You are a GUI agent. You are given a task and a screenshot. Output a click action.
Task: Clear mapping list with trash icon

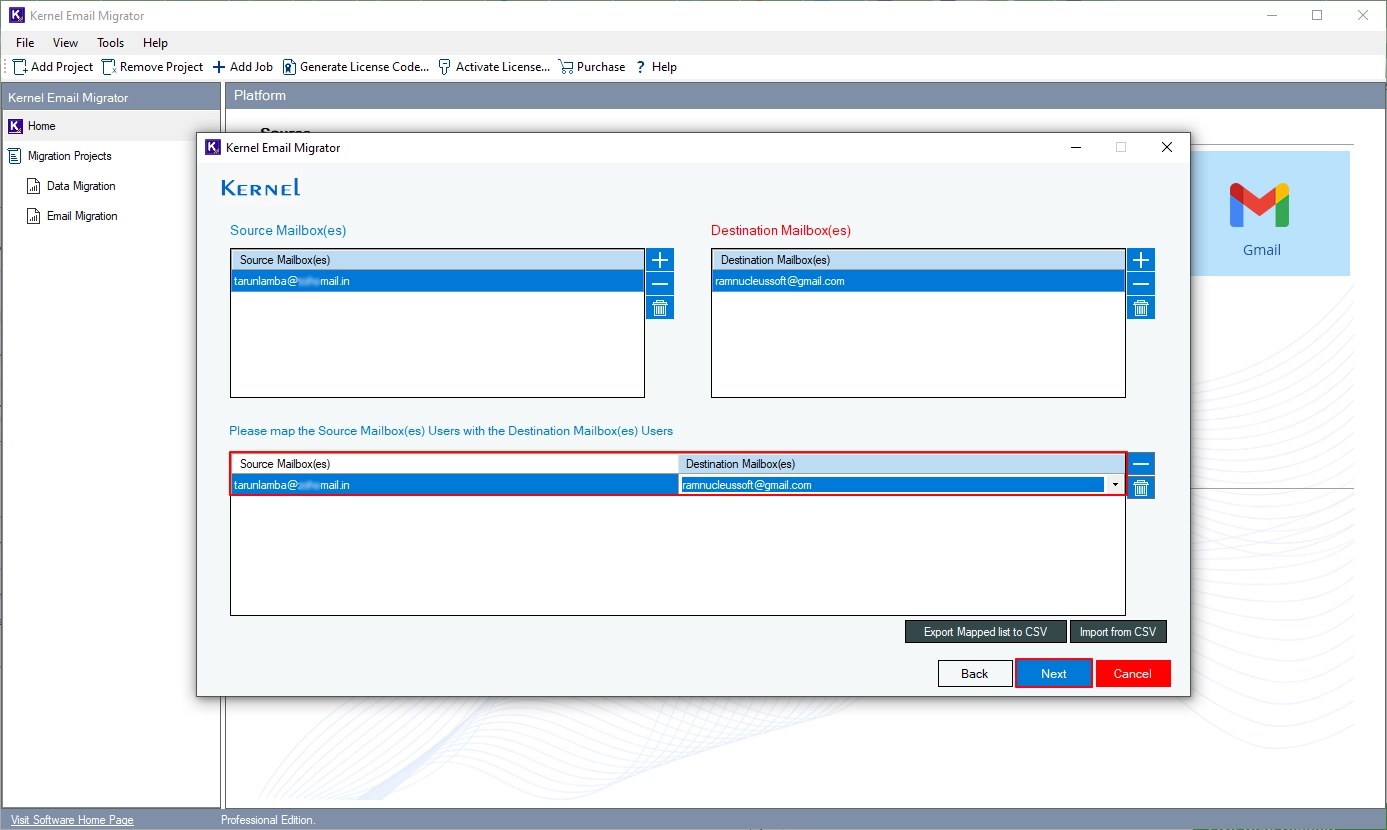click(x=1141, y=488)
